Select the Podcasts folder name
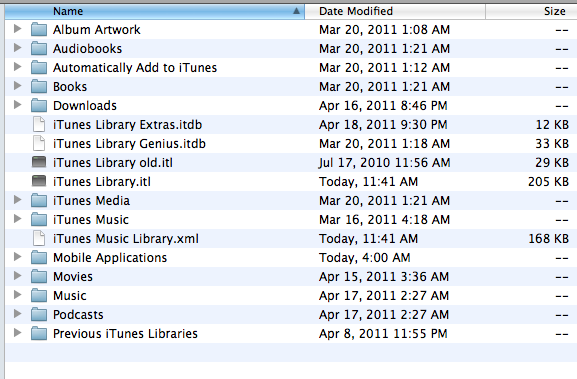The width and height of the screenshot is (577, 379). pyautogui.click(x=78, y=315)
